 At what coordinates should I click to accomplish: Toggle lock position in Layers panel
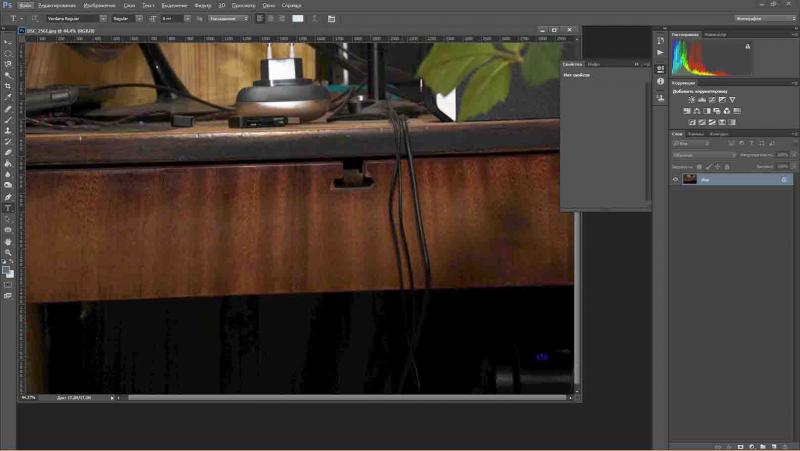pos(717,167)
